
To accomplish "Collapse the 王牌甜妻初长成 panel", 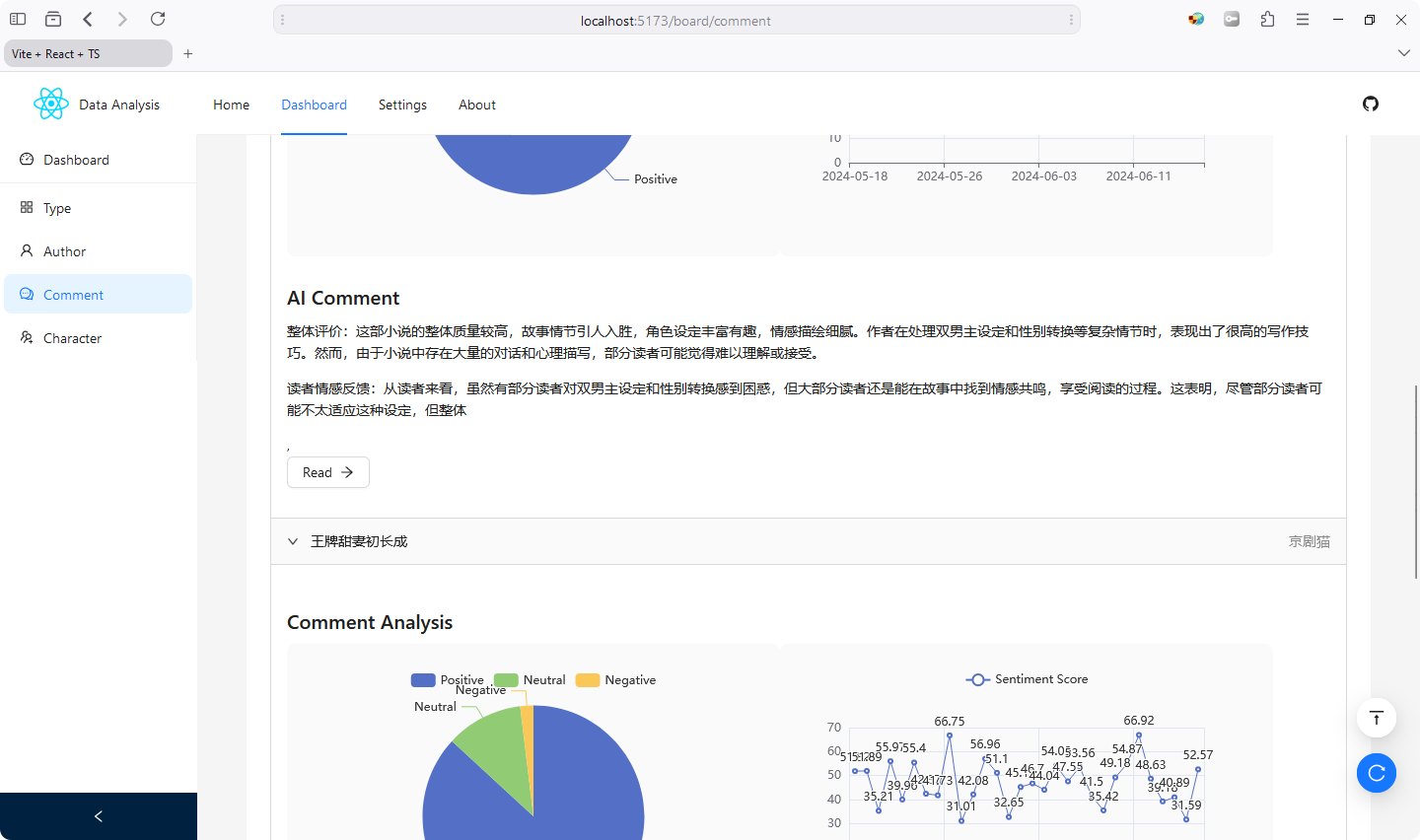I will (x=809, y=541).
